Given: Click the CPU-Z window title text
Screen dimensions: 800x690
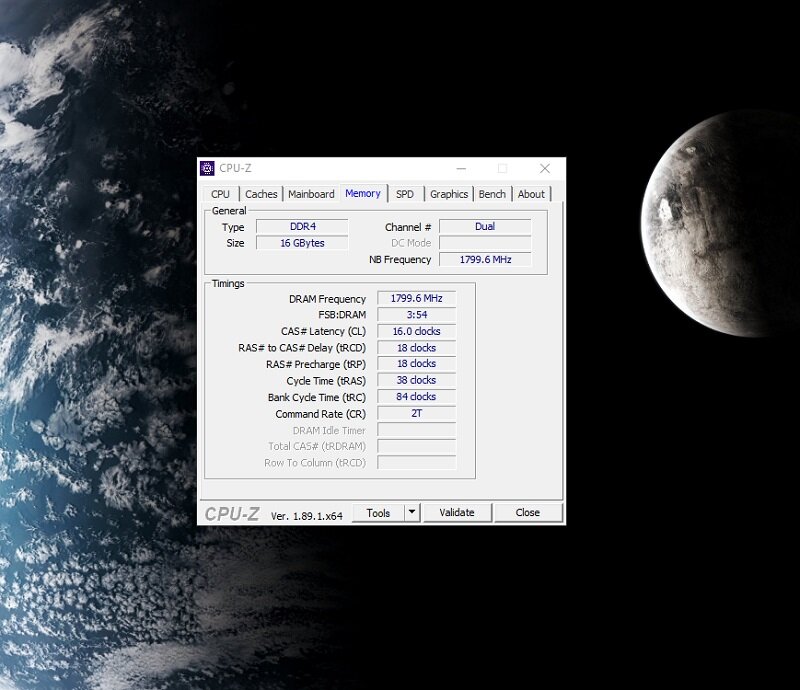Looking at the screenshot, I should 235,168.
